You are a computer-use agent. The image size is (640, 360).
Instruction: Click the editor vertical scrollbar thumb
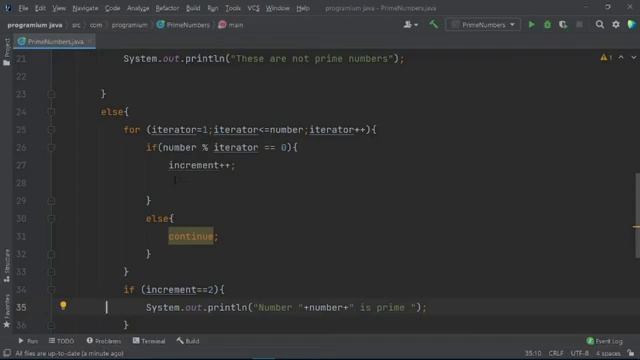pos(637,216)
